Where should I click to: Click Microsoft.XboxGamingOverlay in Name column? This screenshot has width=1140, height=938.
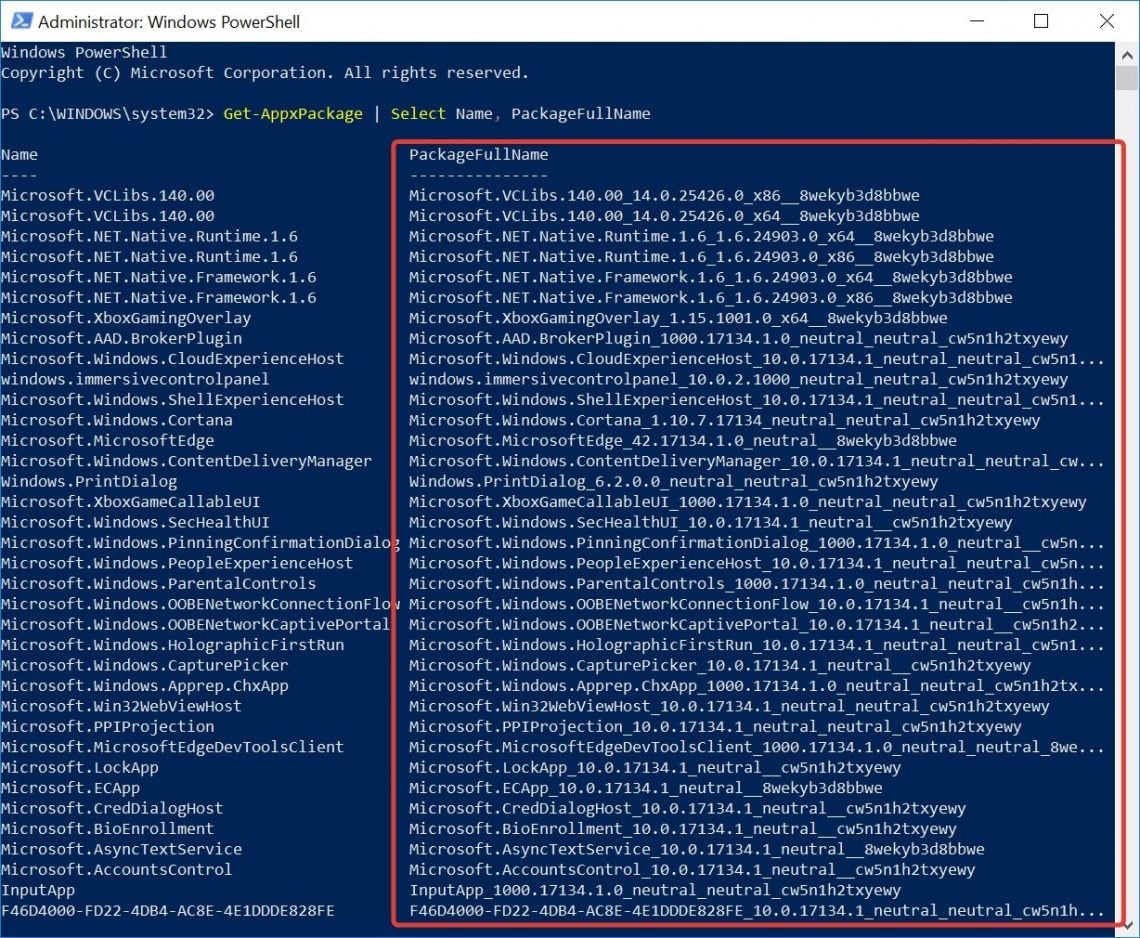coord(126,318)
